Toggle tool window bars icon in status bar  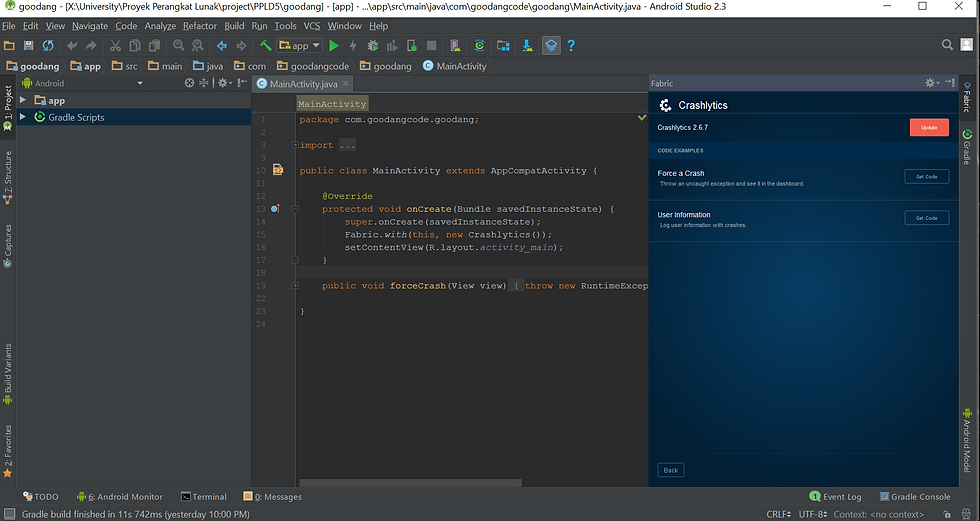point(9,514)
